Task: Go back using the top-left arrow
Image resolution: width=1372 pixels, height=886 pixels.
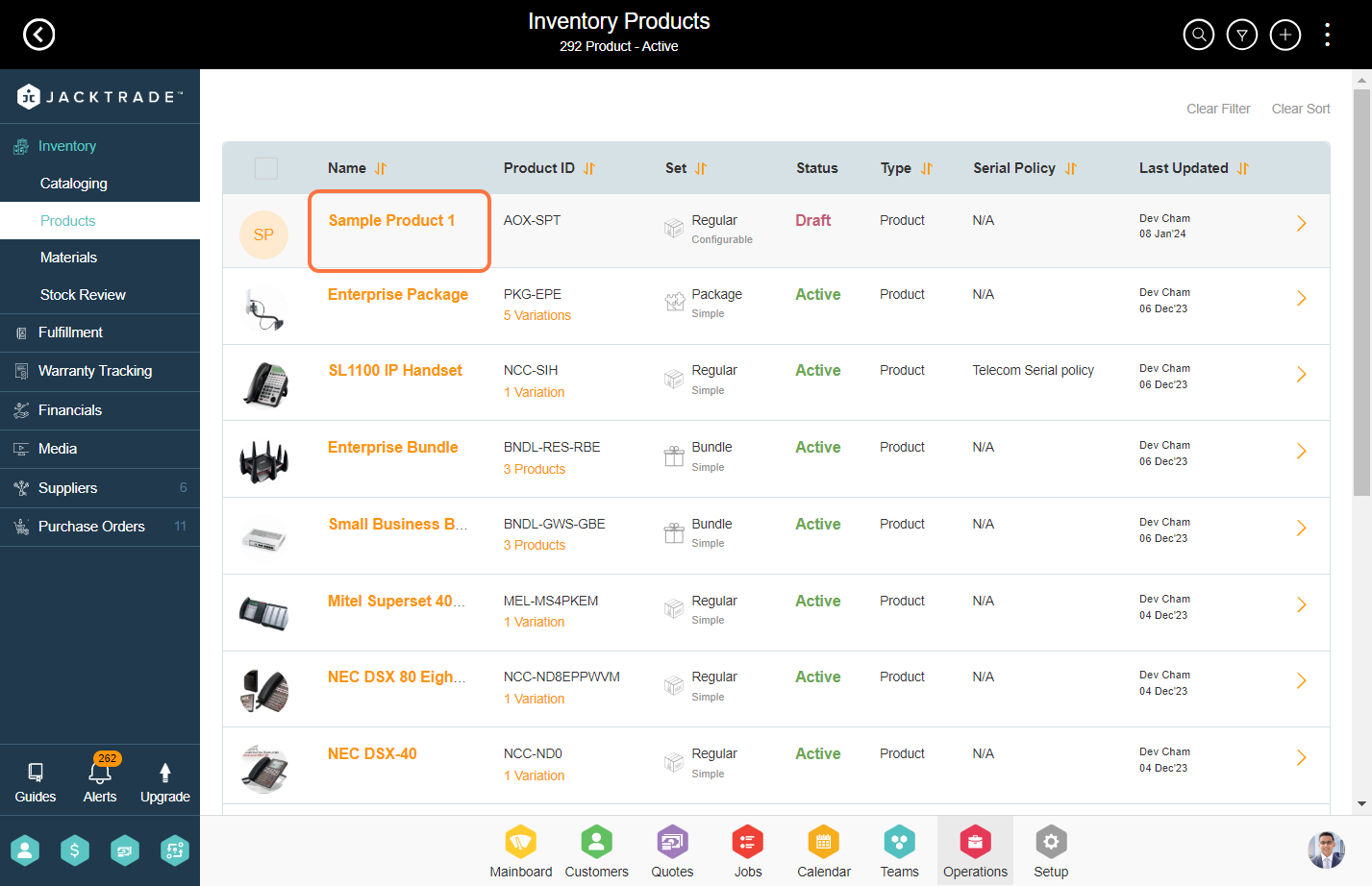Action: [x=39, y=35]
